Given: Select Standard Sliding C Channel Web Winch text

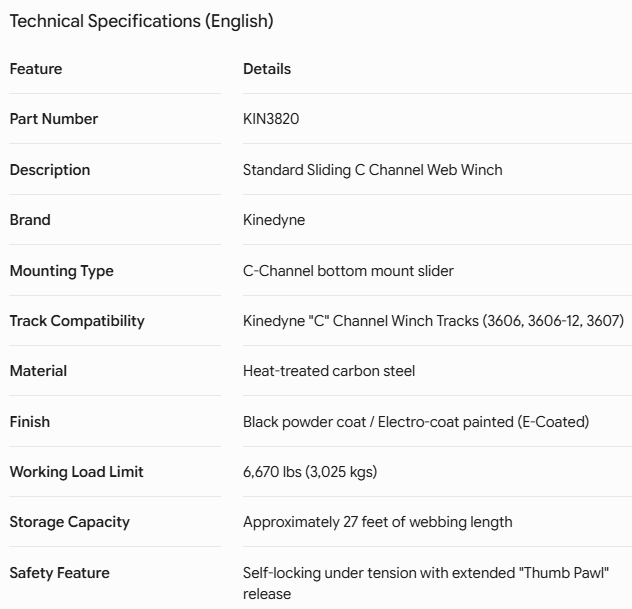Looking at the screenshot, I should 372,170.
